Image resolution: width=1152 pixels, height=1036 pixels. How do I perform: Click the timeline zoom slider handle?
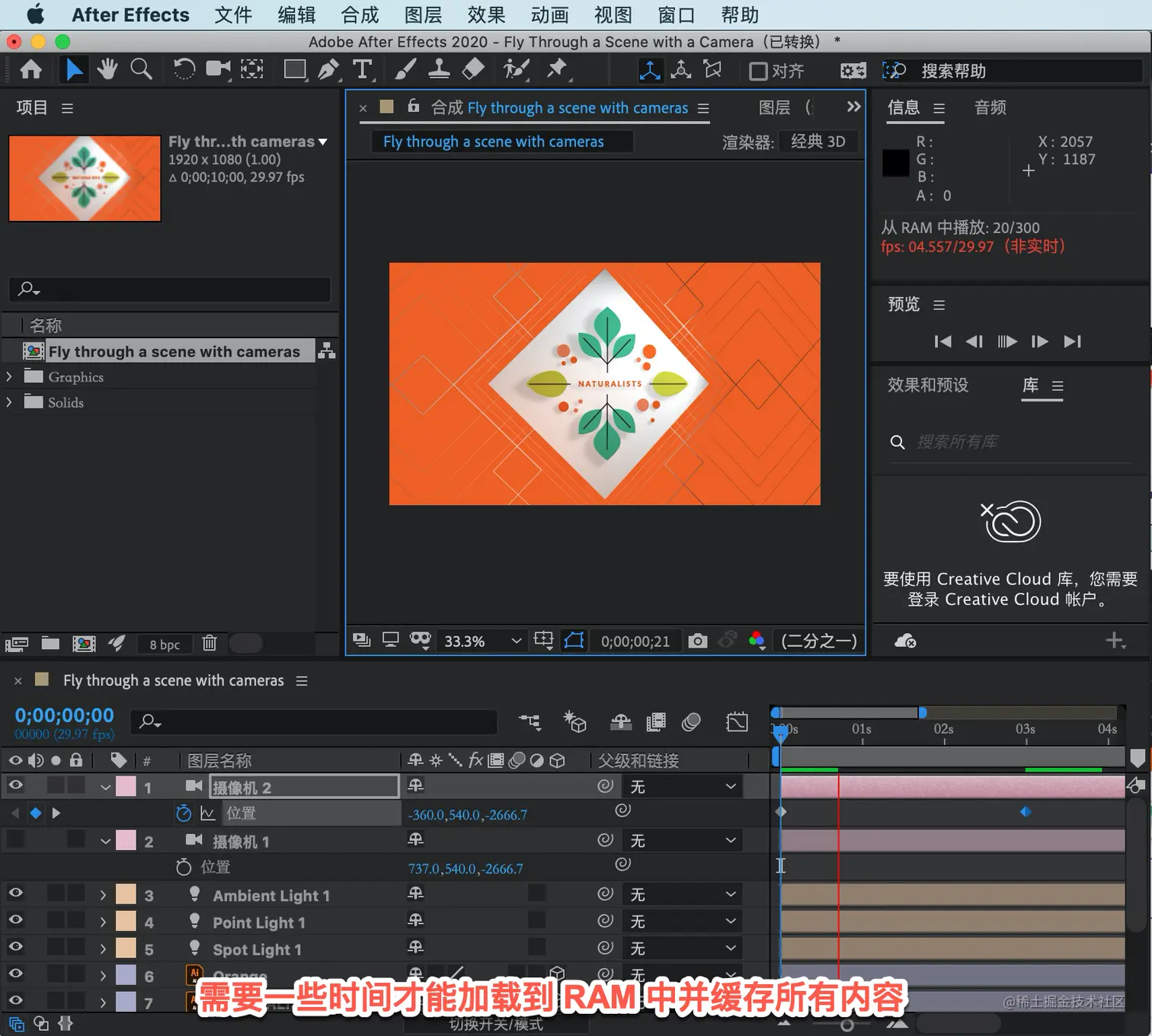[846, 1025]
